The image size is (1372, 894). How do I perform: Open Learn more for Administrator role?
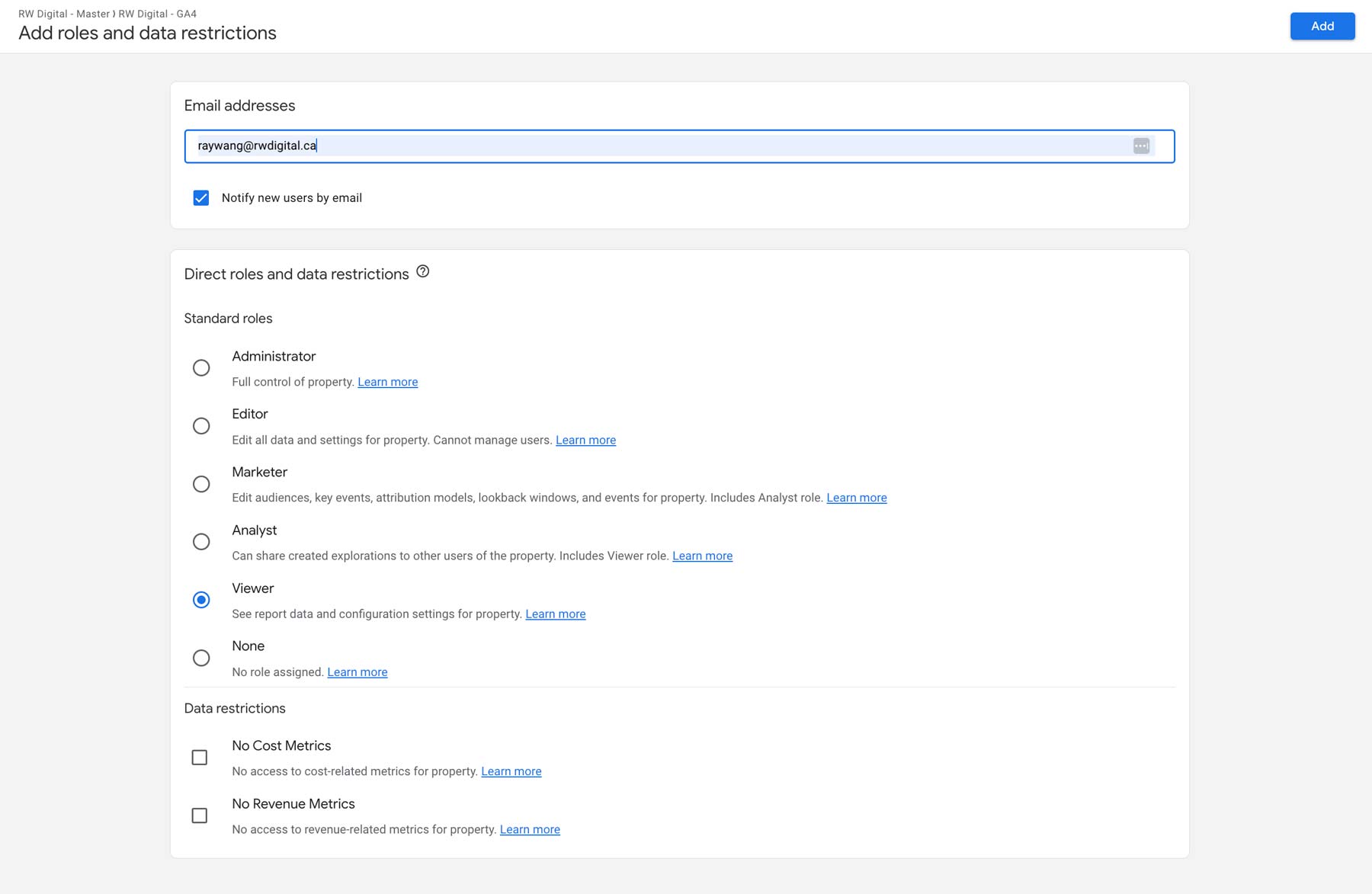387,381
